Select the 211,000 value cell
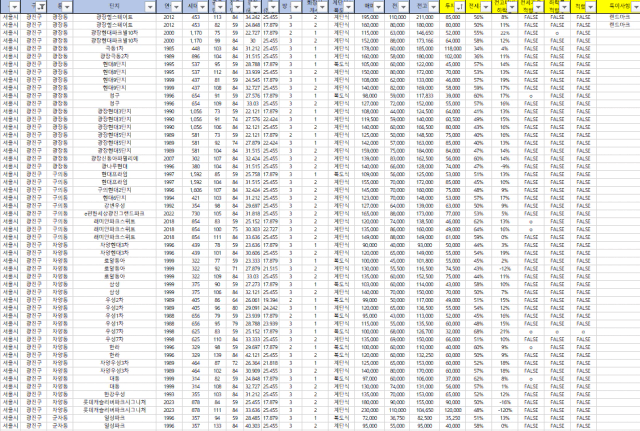640x431 pixels. pyautogui.click(x=424, y=17)
